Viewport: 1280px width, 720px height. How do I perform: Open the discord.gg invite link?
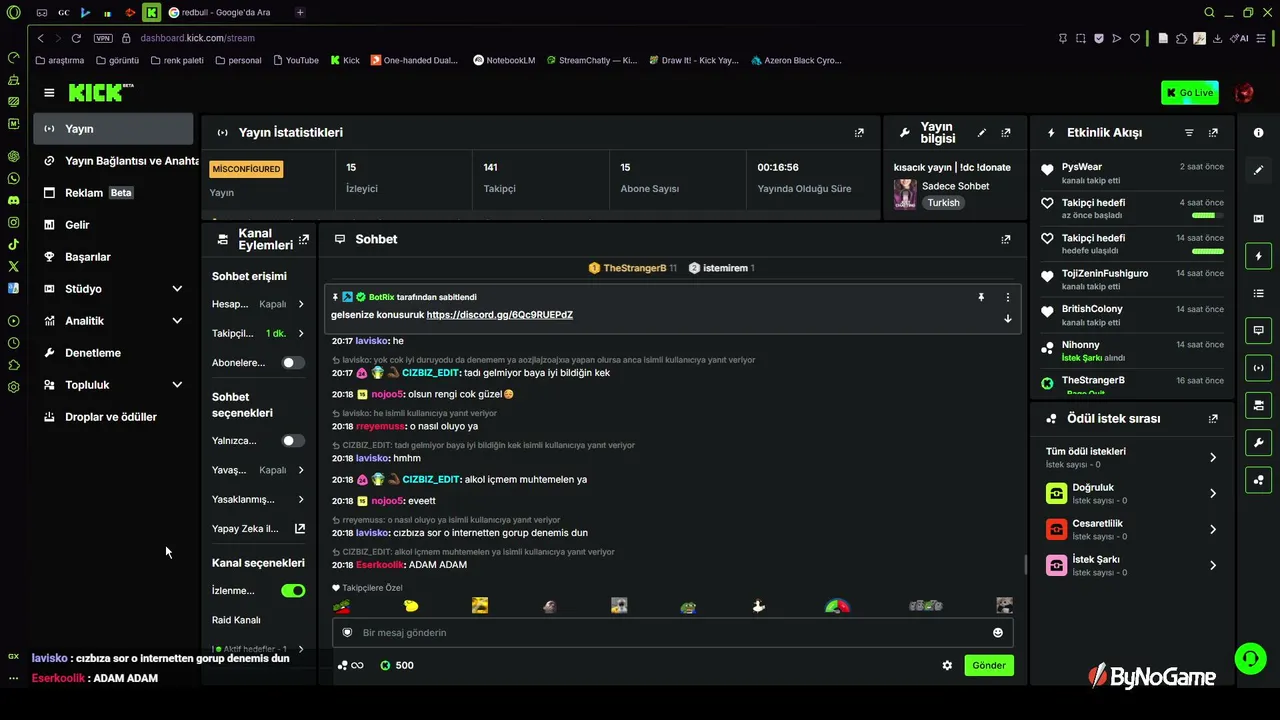click(499, 315)
